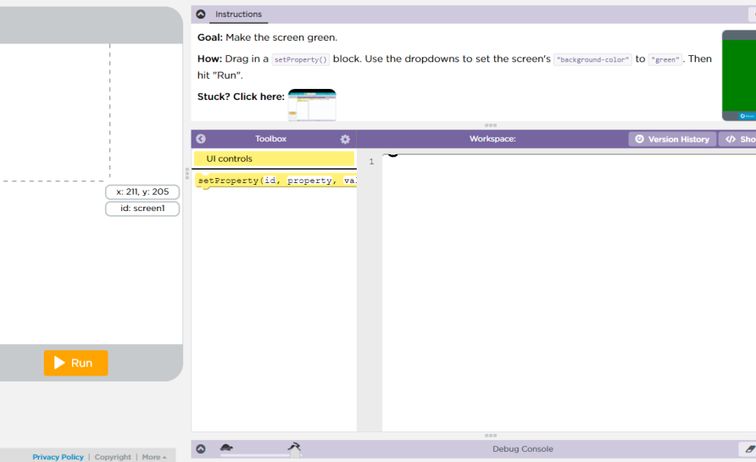Image resolution: width=756 pixels, height=462 pixels.
Task: Collapse the Instructions panel with arrow icon
Action: click(x=201, y=14)
